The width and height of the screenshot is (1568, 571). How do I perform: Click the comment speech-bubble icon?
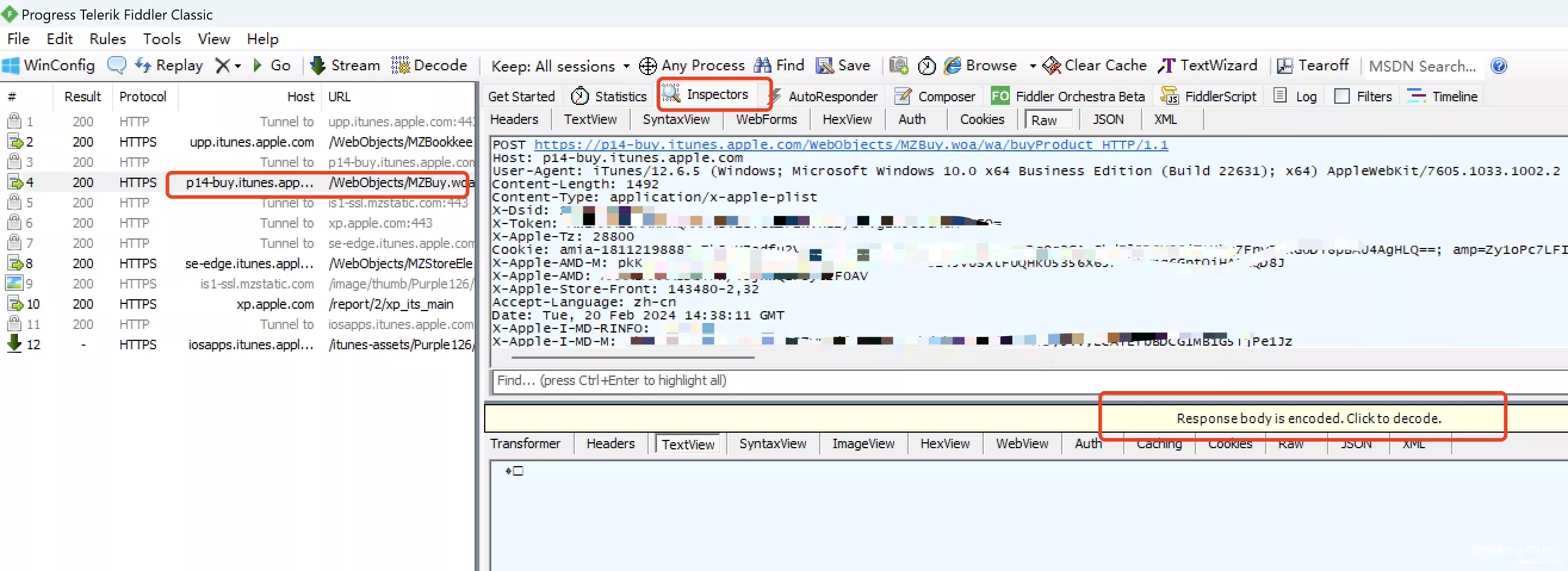pos(116,65)
